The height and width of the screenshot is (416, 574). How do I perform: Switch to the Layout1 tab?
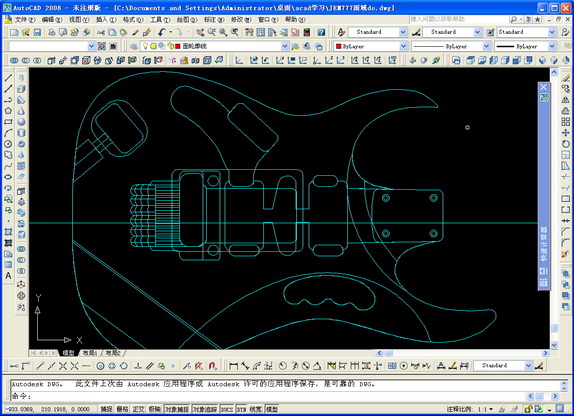[x=89, y=353]
